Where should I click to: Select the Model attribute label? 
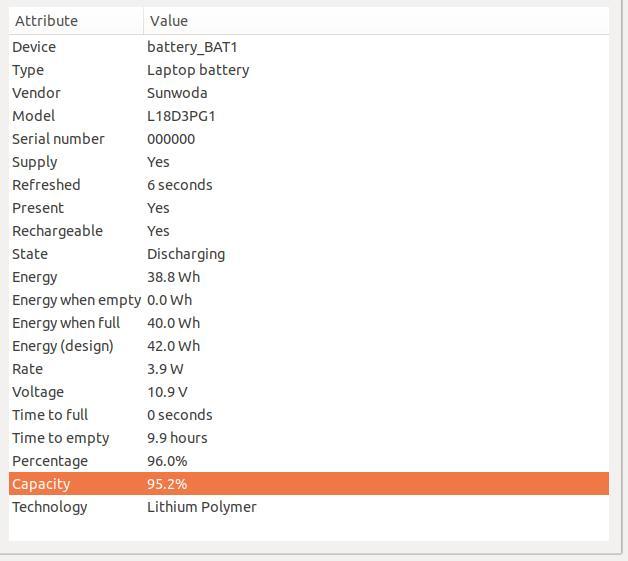pos(34,116)
